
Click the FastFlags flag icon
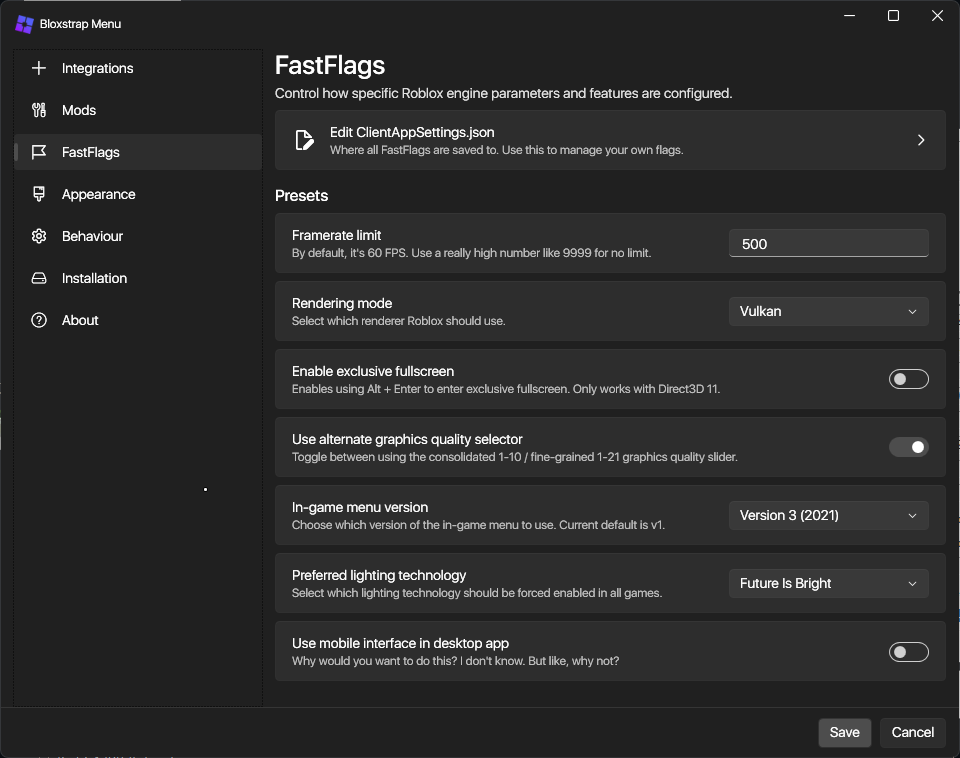(39, 152)
